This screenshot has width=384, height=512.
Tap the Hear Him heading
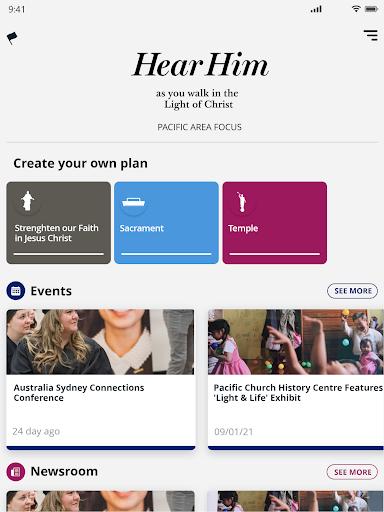click(x=200, y=65)
